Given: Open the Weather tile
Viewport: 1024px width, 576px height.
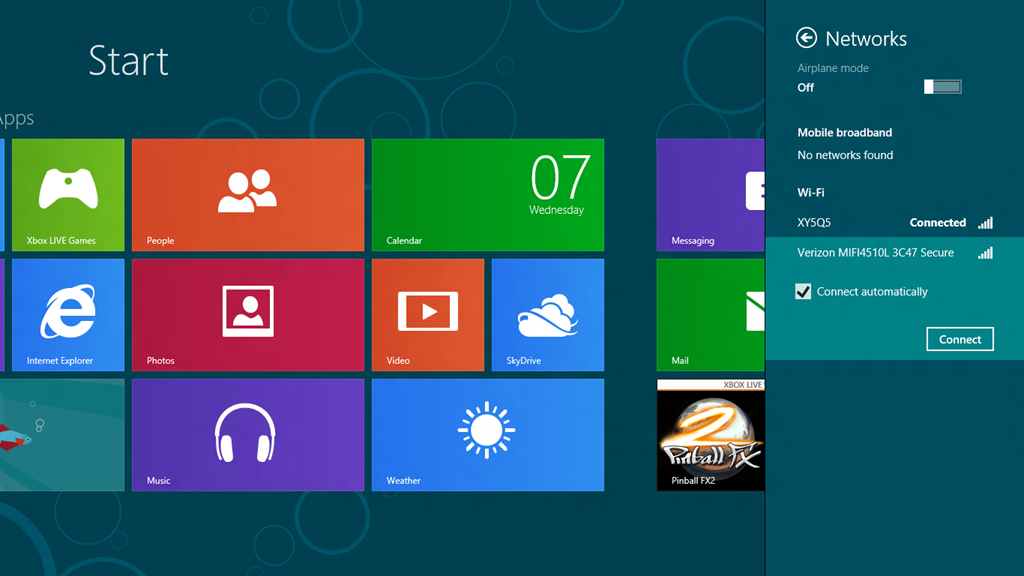Looking at the screenshot, I should [488, 435].
